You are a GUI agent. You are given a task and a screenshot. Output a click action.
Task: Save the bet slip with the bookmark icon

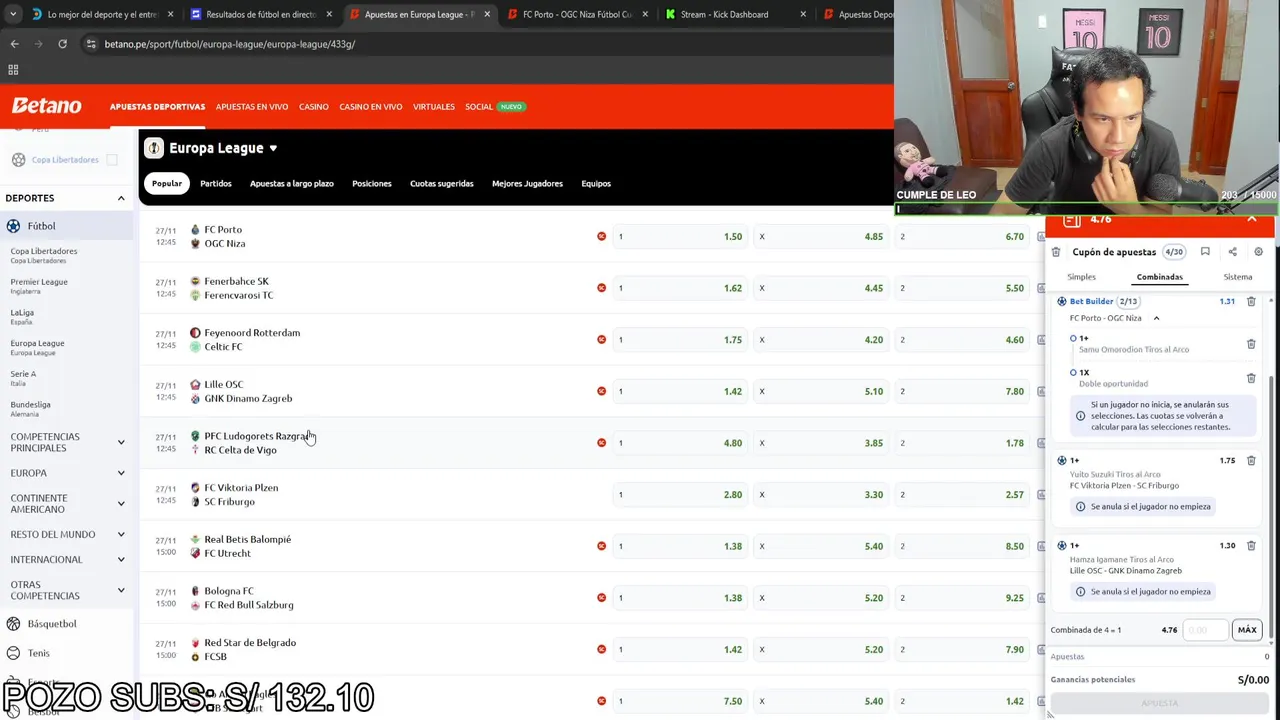[x=1205, y=252]
